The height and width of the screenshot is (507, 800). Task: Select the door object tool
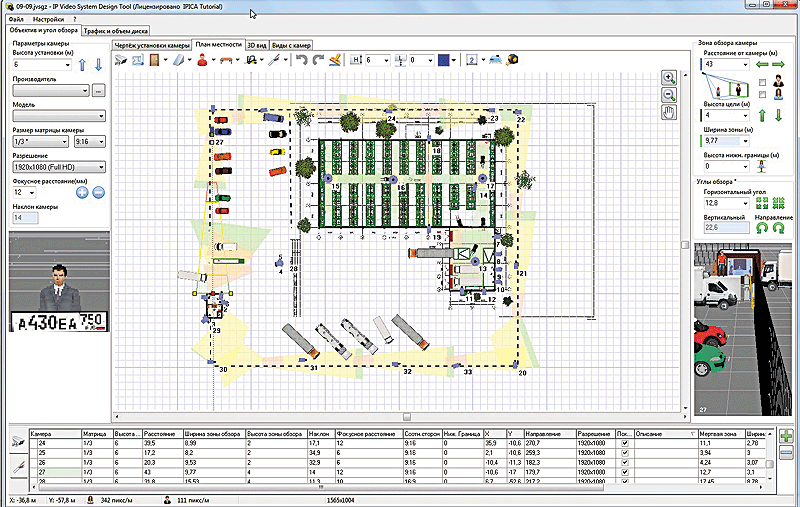click(155, 61)
